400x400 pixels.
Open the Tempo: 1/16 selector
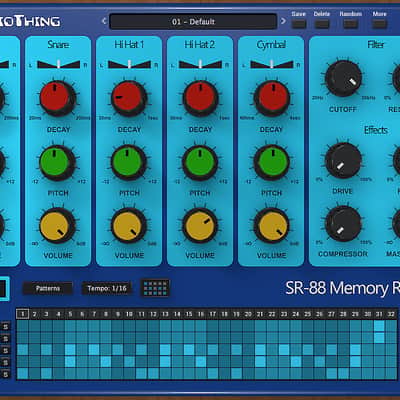tap(107, 288)
